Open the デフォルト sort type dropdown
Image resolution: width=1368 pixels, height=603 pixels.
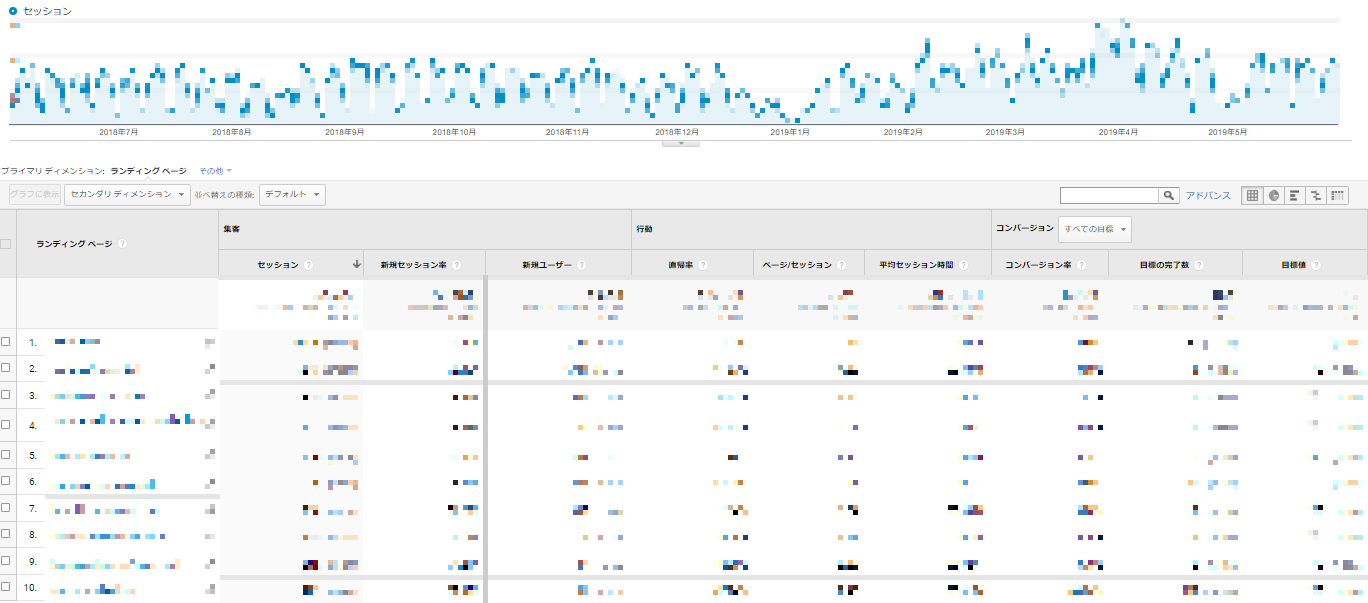[x=292, y=195]
